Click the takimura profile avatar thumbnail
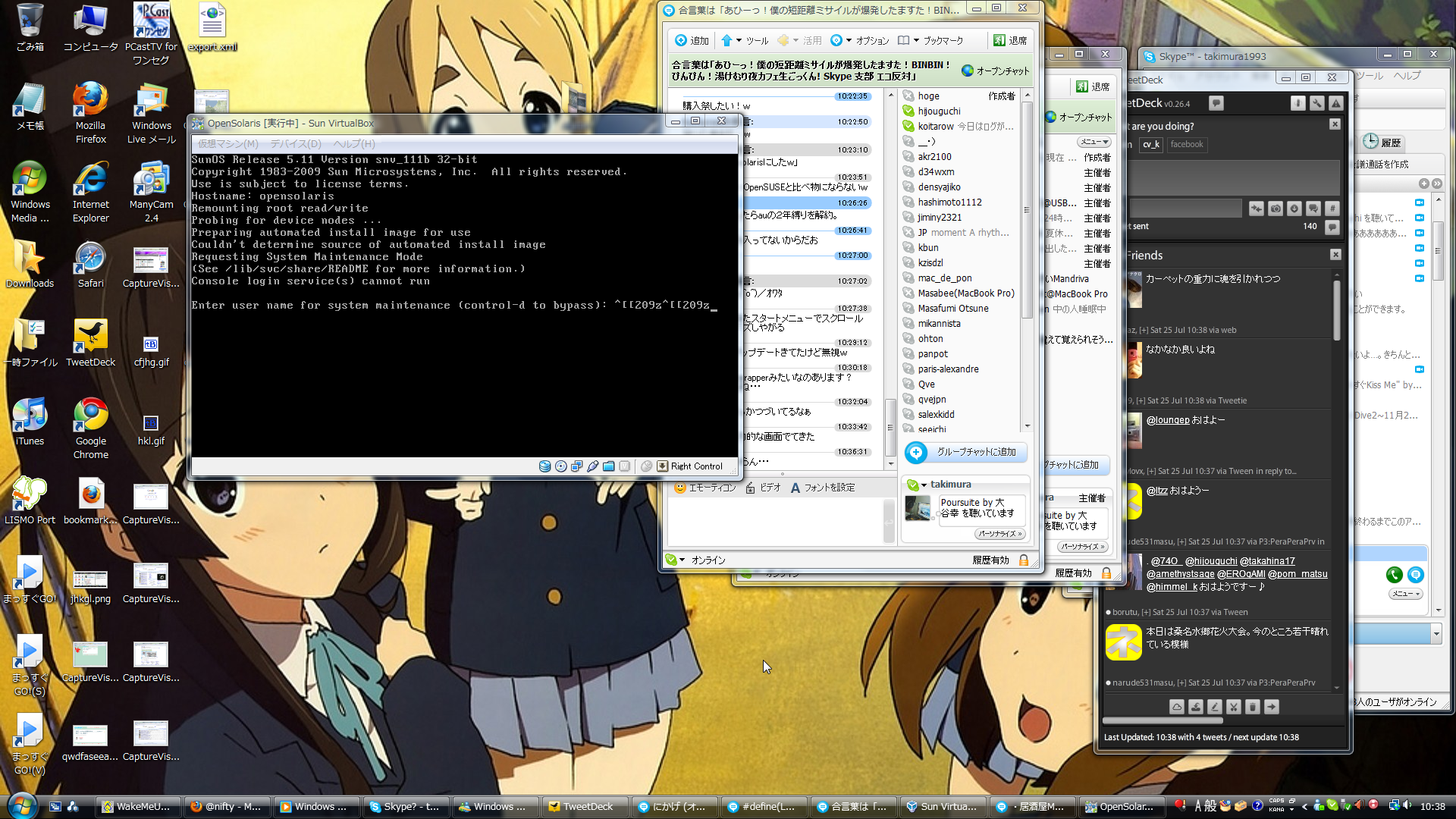This screenshot has height=819, width=1456. tap(918, 507)
